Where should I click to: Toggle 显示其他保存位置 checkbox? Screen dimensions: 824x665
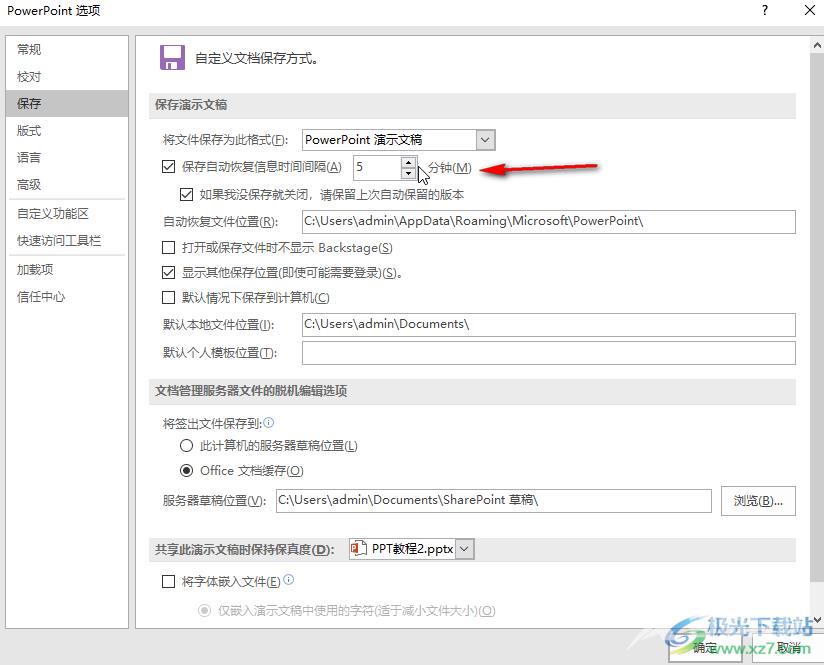pyautogui.click(x=168, y=272)
